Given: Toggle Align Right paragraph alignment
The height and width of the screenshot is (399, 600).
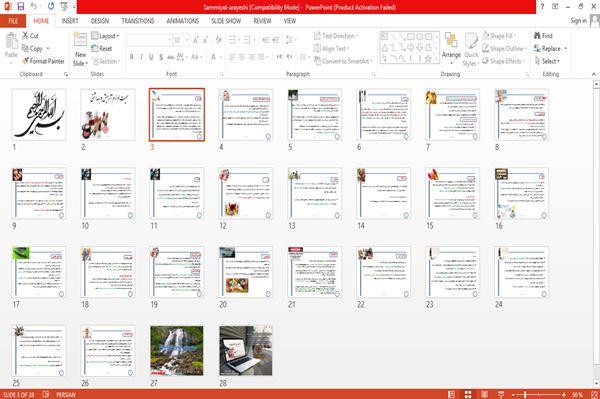Looking at the screenshot, I should click(251, 57).
